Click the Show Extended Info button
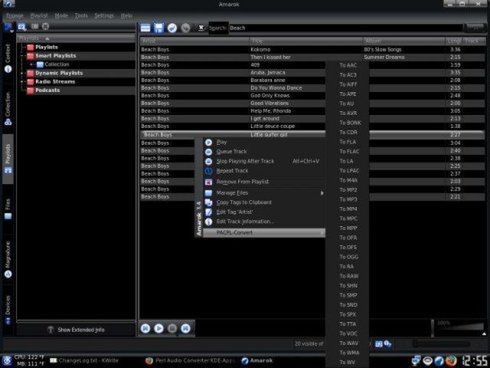Viewport: 490px width, 368px height. pyautogui.click(x=76, y=330)
